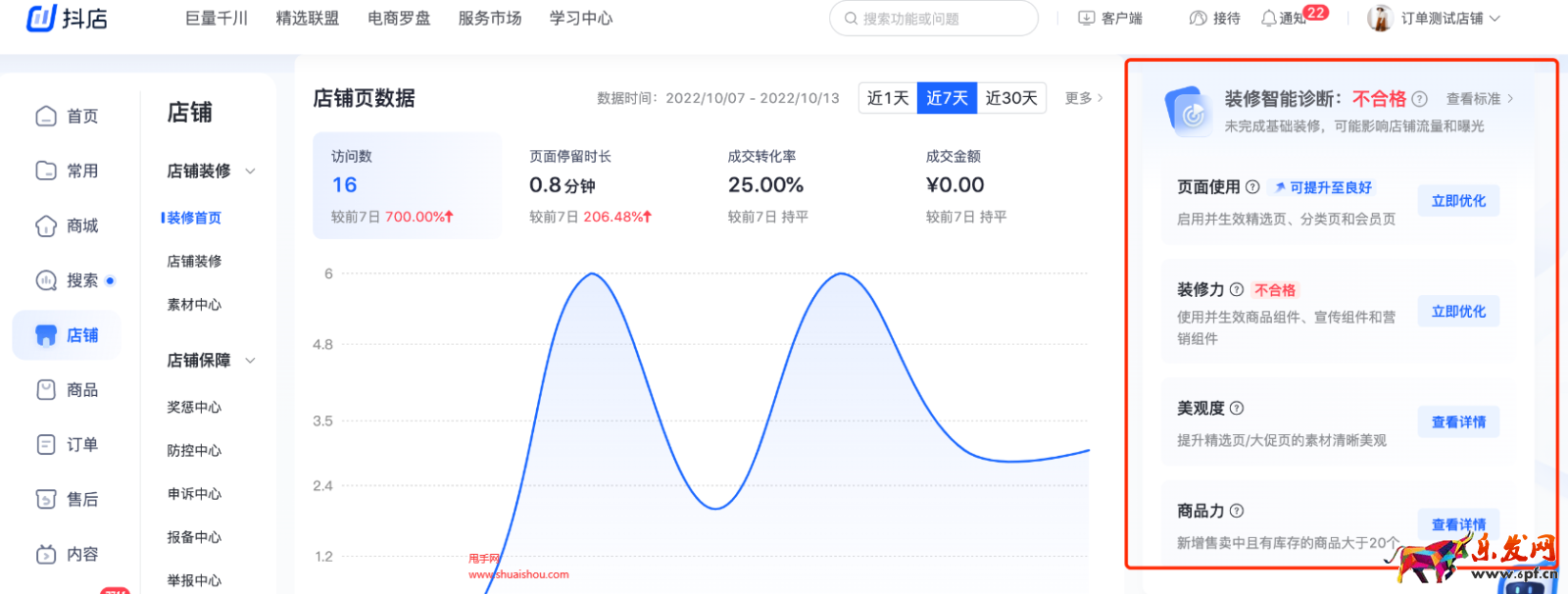Click the 数据时间 2022/10/07 - 2022/10/13 text

(x=718, y=98)
